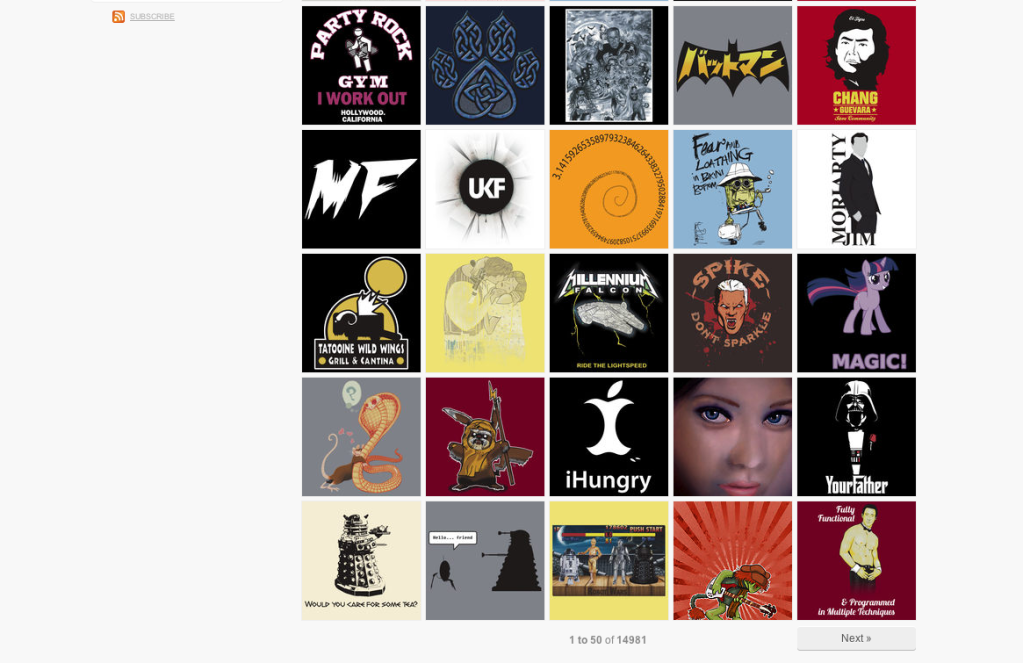Select the iHungry bitten apple design
This screenshot has width=1023, height=663.
pyautogui.click(x=609, y=437)
